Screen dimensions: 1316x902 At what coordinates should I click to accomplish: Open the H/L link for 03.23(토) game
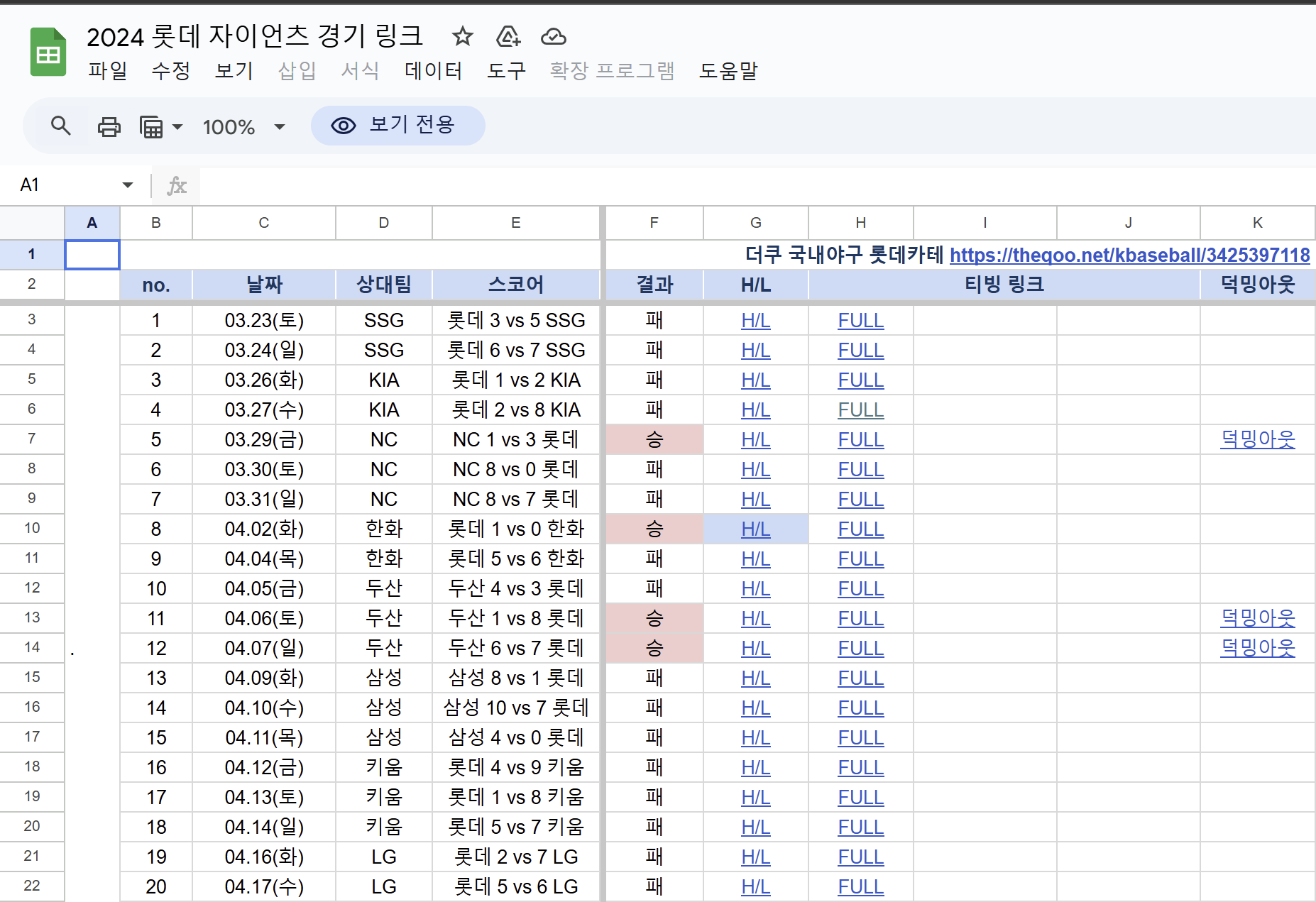[x=756, y=320]
